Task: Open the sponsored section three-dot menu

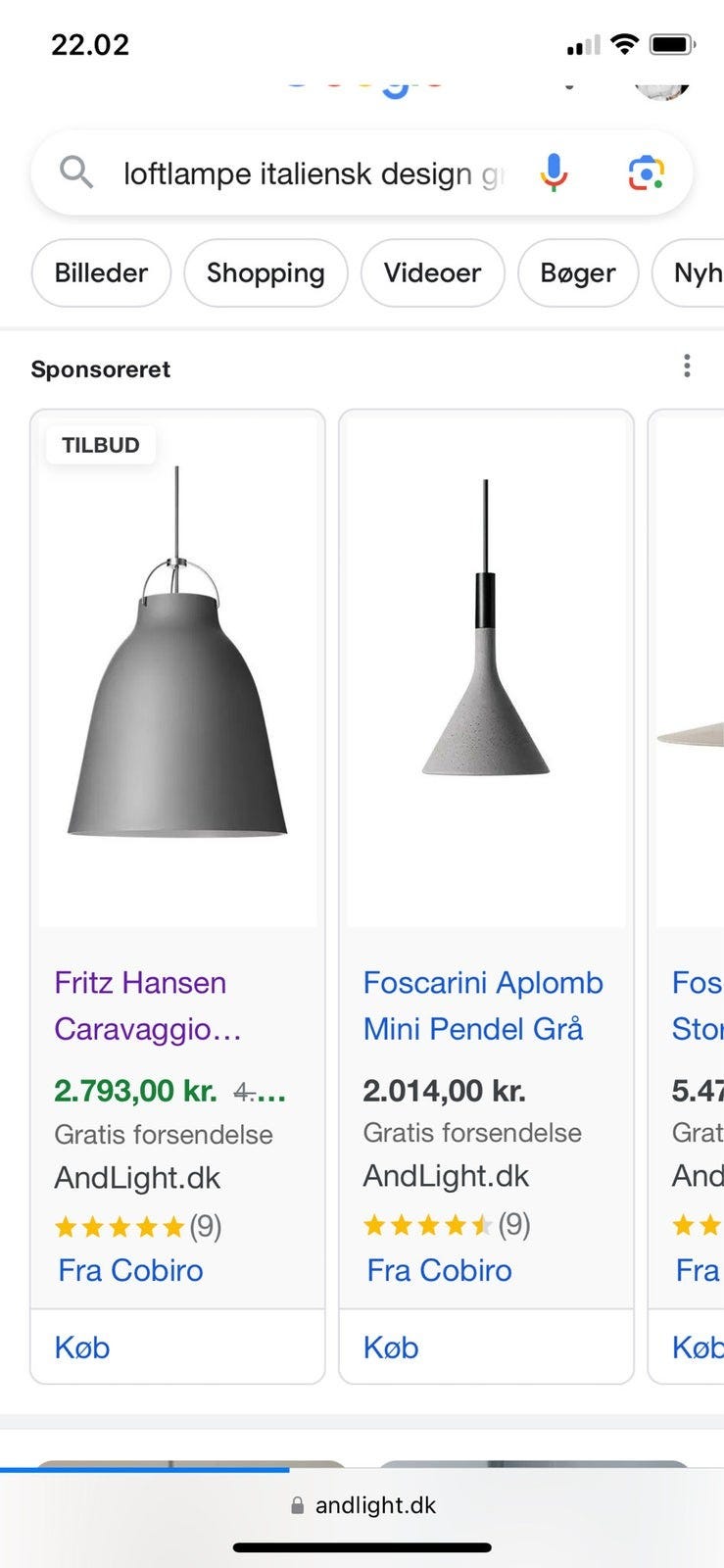Action: pos(687,366)
